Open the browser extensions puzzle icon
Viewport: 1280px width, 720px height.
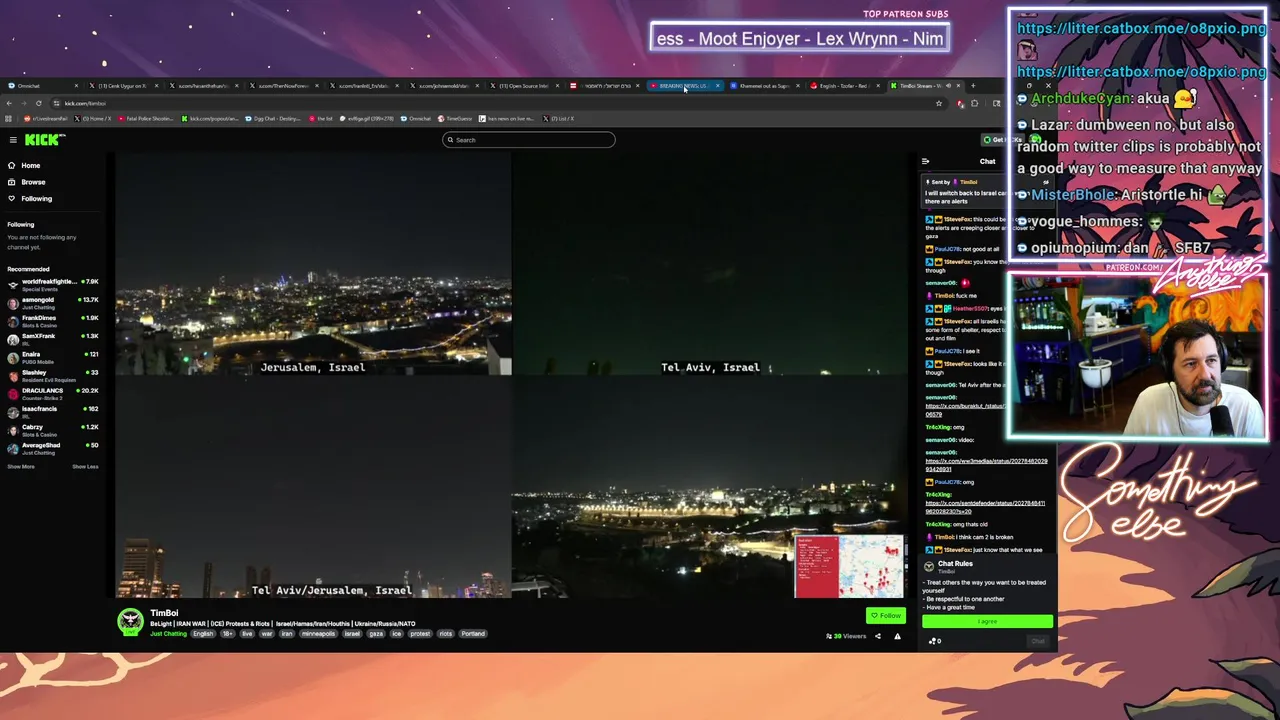pos(975,103)
